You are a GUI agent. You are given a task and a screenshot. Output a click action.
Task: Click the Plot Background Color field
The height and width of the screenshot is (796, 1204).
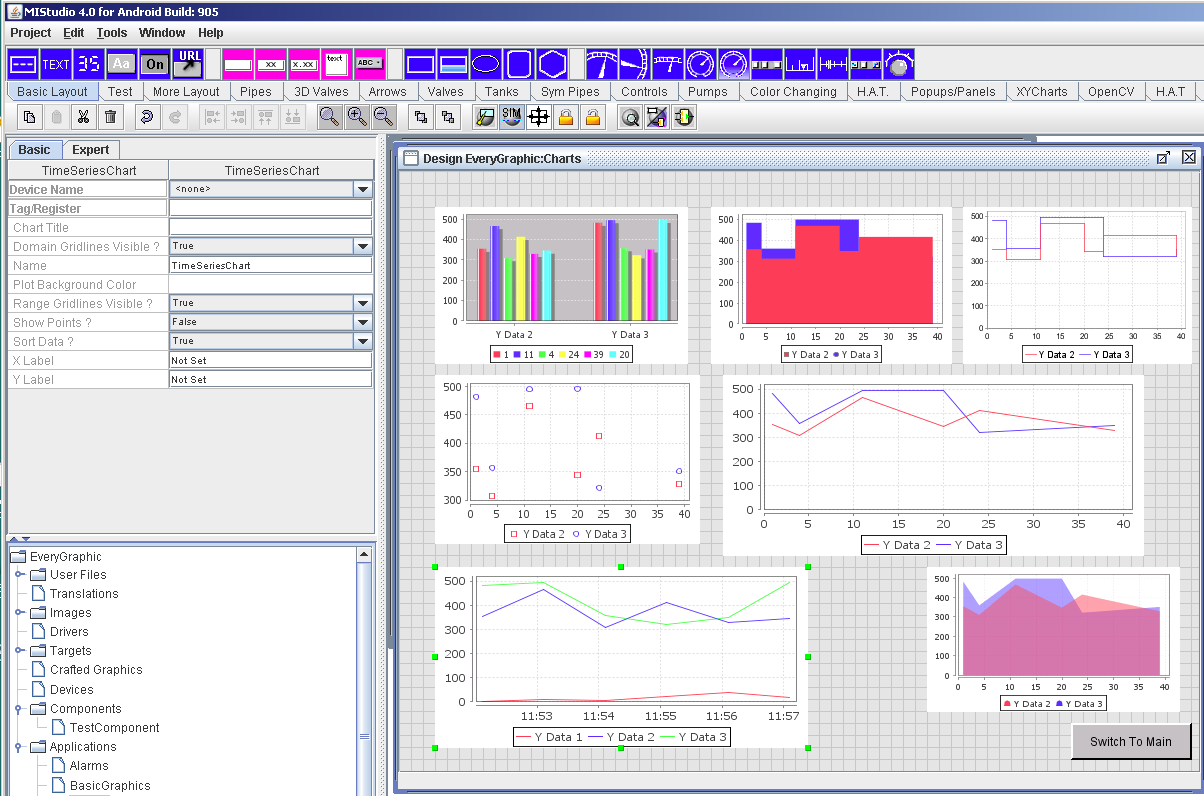270,284
